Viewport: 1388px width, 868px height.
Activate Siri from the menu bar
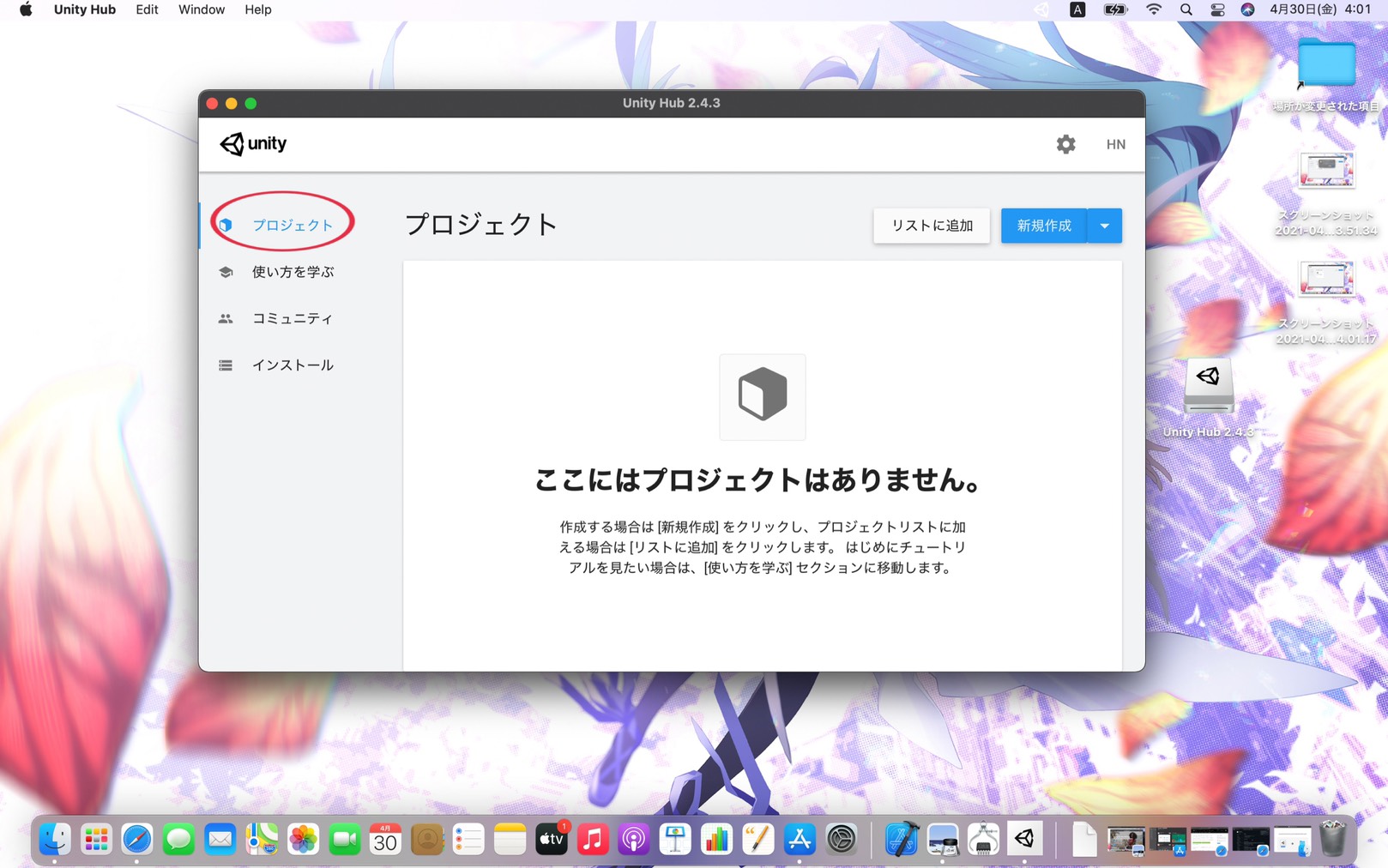tap(1247, 9)
